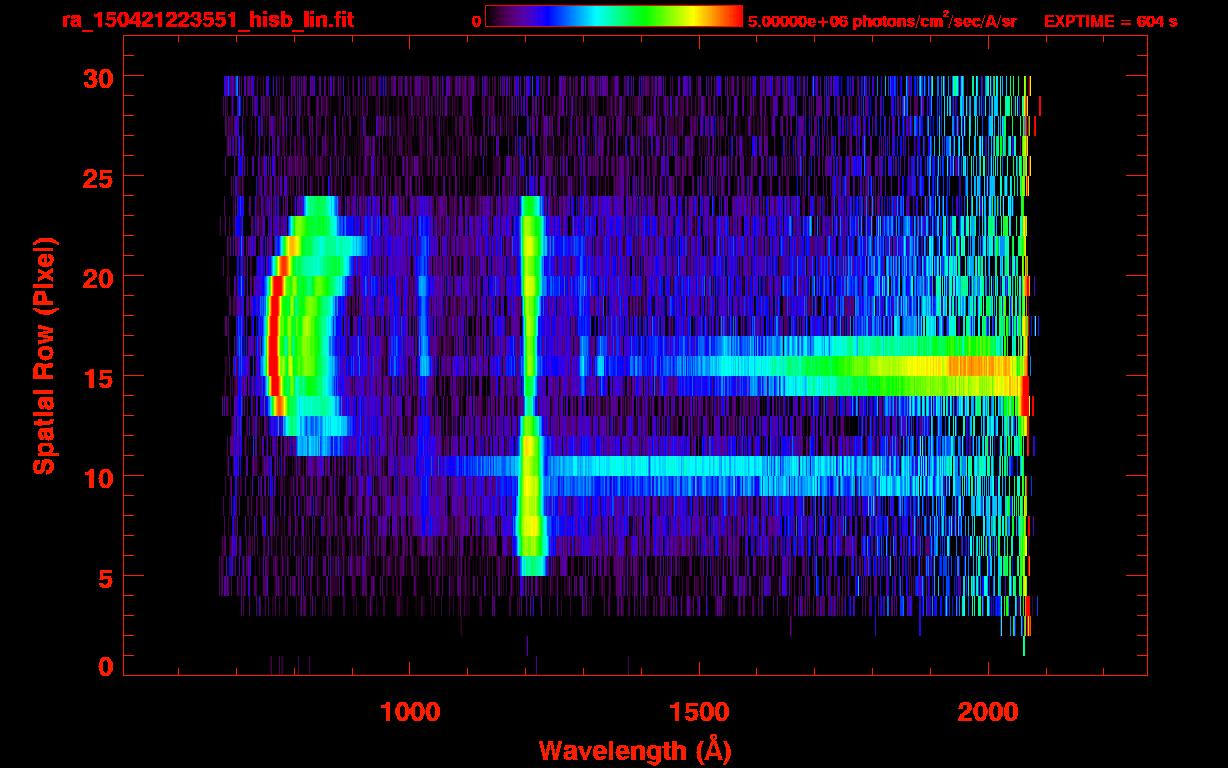Screen dimensions: 1228x768
Task: Click the cyan horizontal band at row 10
Action: tap(700, 466)
